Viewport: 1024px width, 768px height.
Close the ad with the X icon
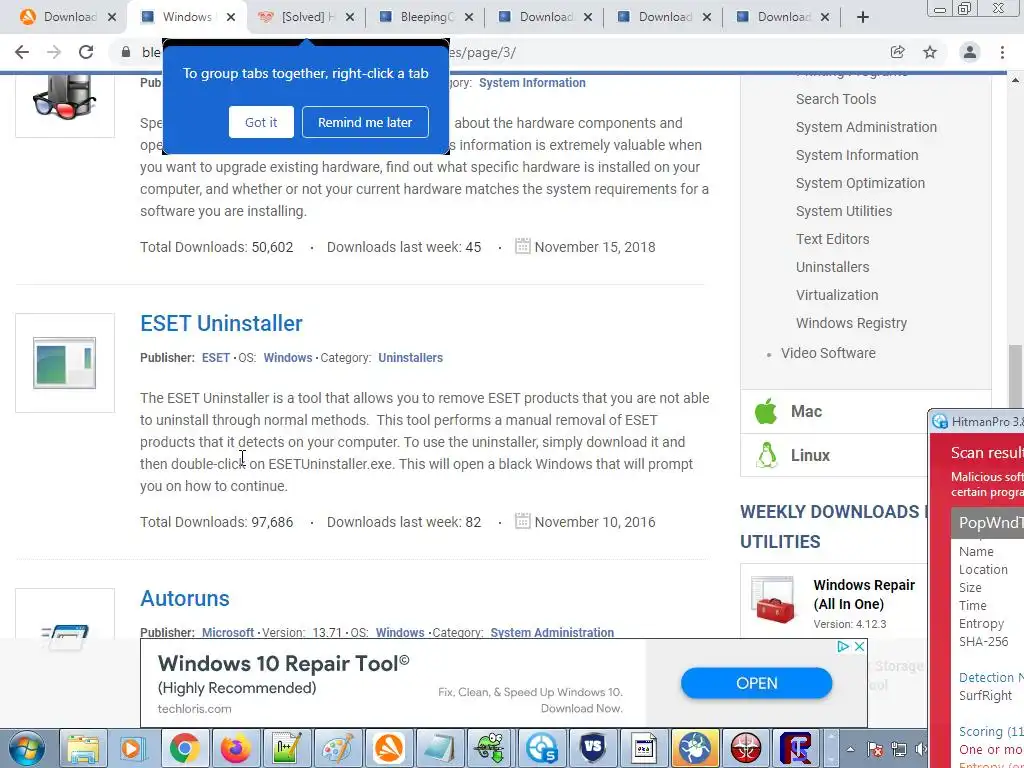(x=859, y=647)
